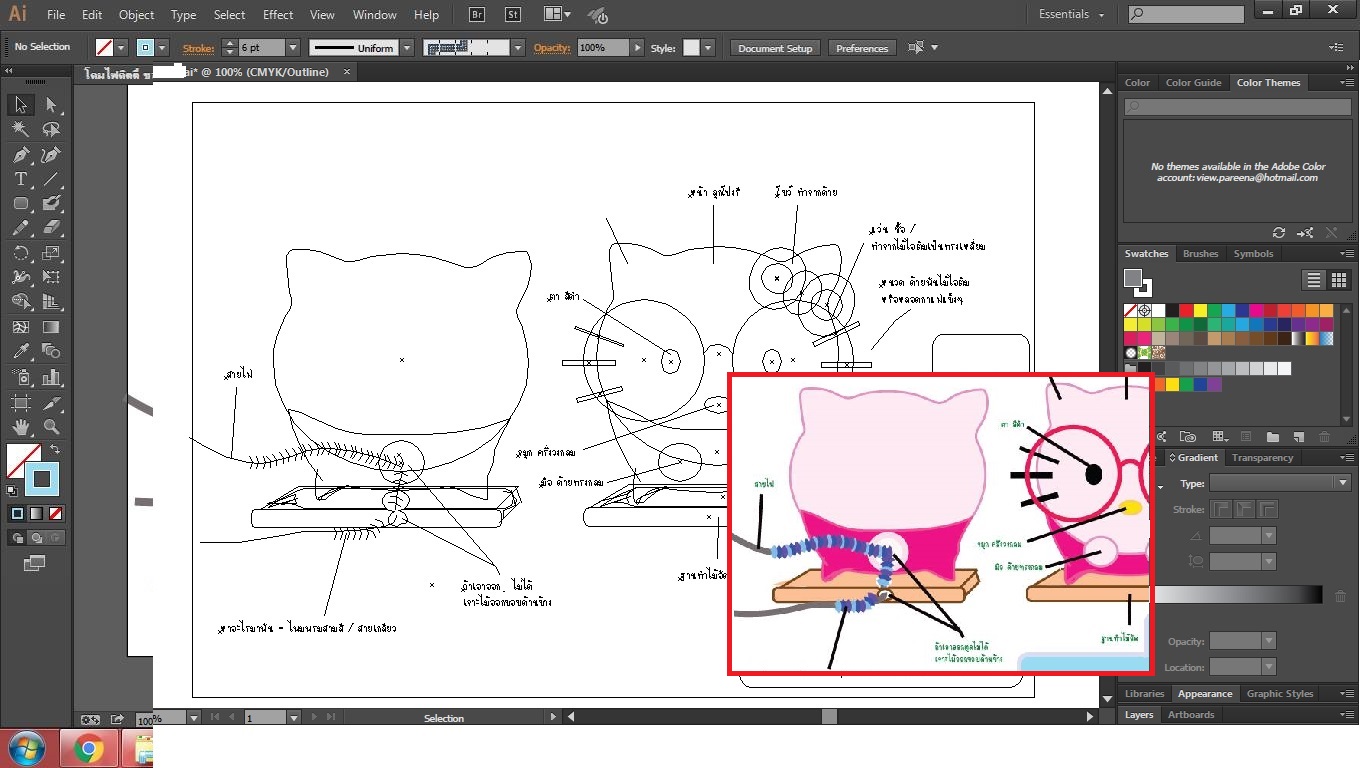Select the Magic Wand tool
This screenshot has height=768, width=1360.
pyautogui.click(x=21, y=130)
